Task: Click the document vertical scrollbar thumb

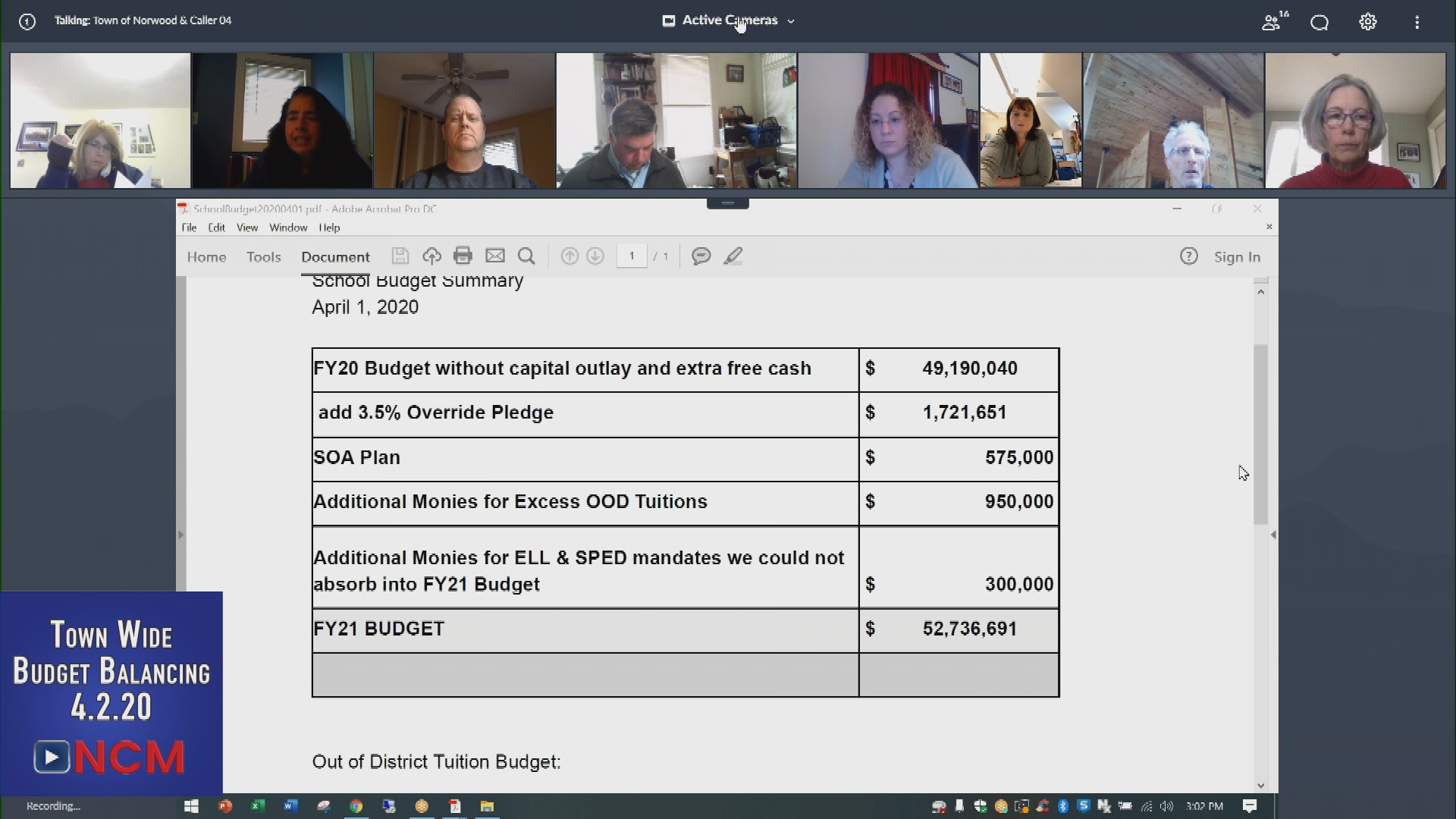Action: (1260, 434)
